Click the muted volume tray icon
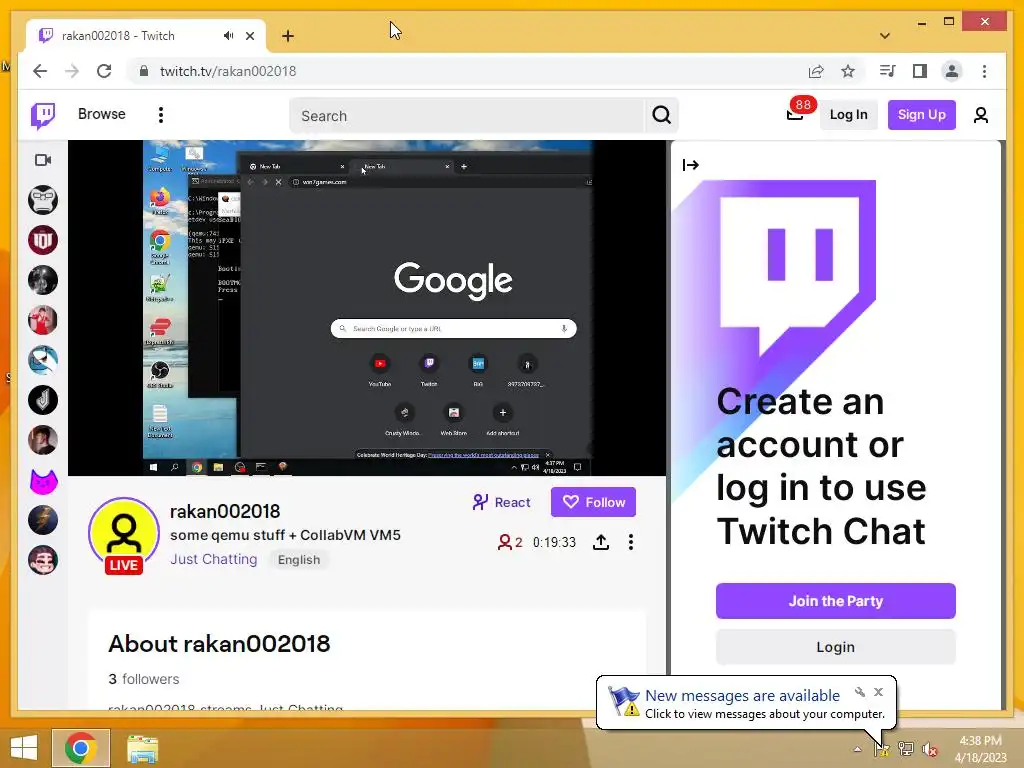 tap(930, 749)
